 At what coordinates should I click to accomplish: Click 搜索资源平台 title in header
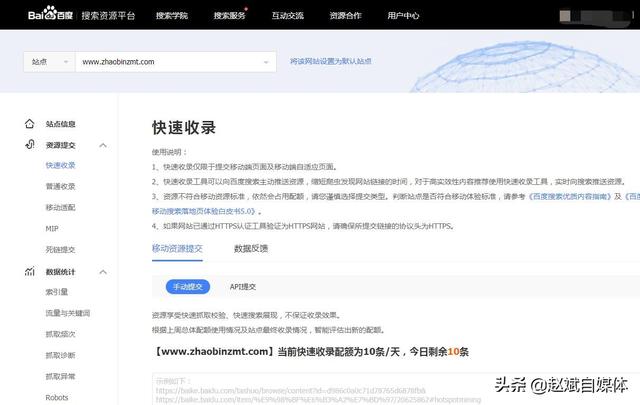(x=108, y=16)
